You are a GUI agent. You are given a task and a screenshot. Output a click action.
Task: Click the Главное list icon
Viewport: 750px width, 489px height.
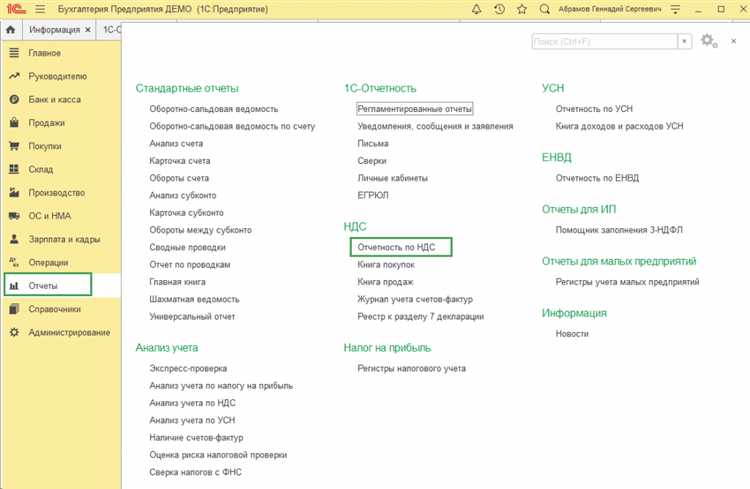click(14, 53)
